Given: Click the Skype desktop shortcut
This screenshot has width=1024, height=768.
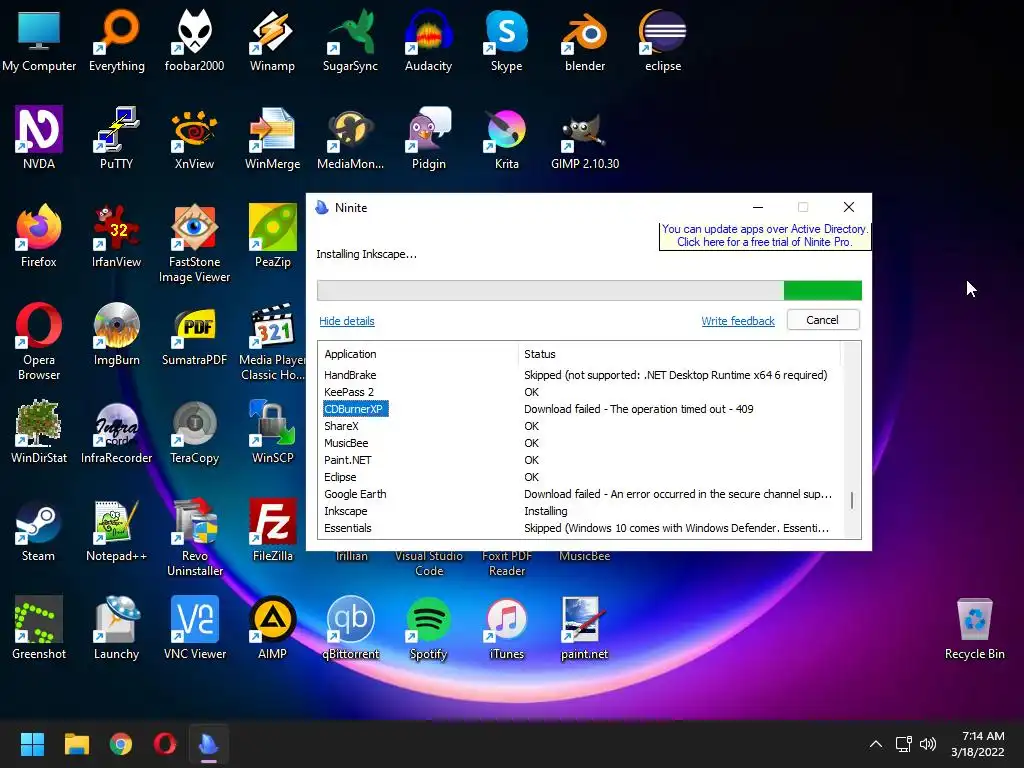Looking at the screenshot, I should pyautogui.click(x=506, y=40).
